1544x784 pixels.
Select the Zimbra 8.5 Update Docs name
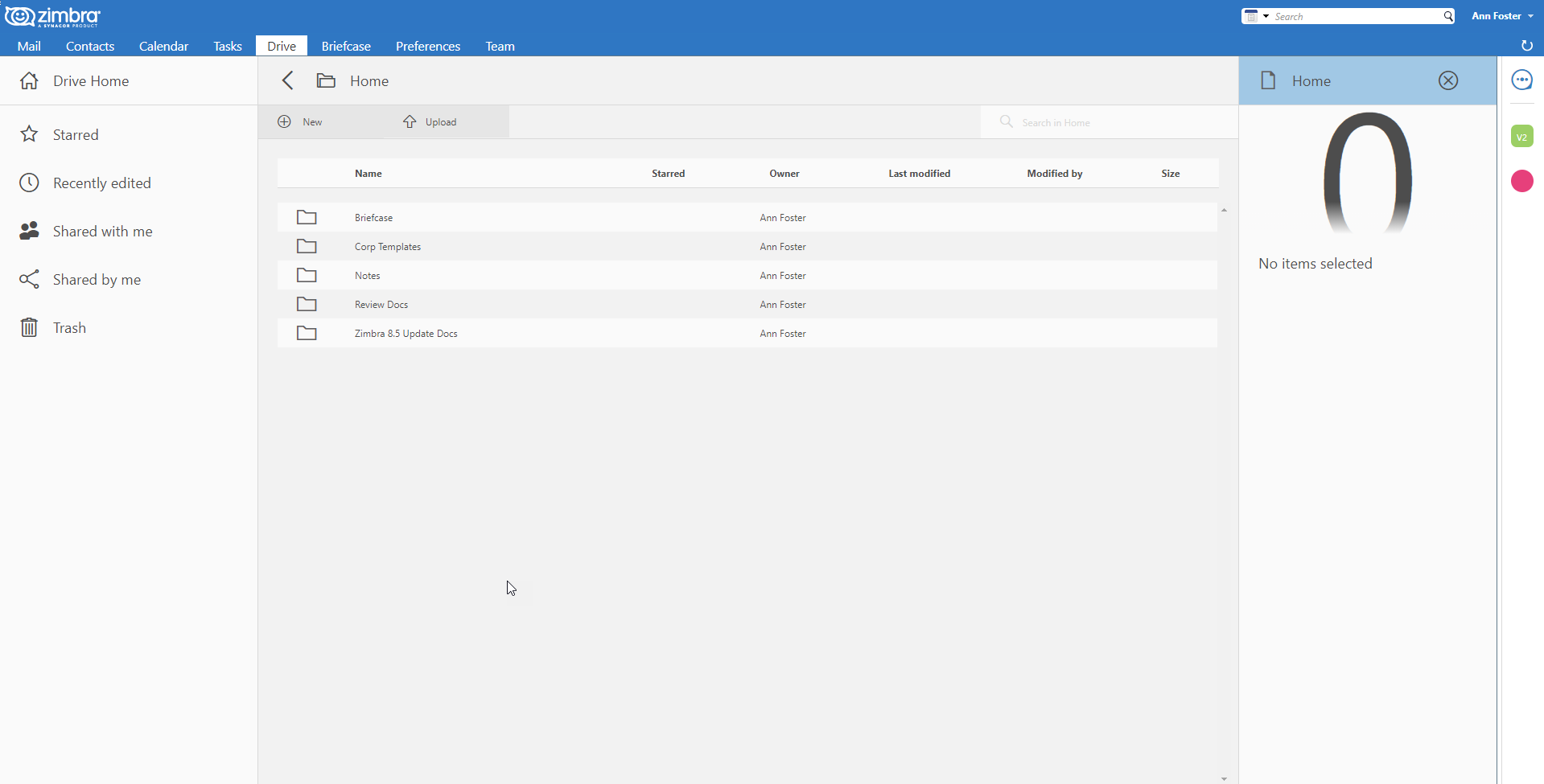click(x=406, y=334)
